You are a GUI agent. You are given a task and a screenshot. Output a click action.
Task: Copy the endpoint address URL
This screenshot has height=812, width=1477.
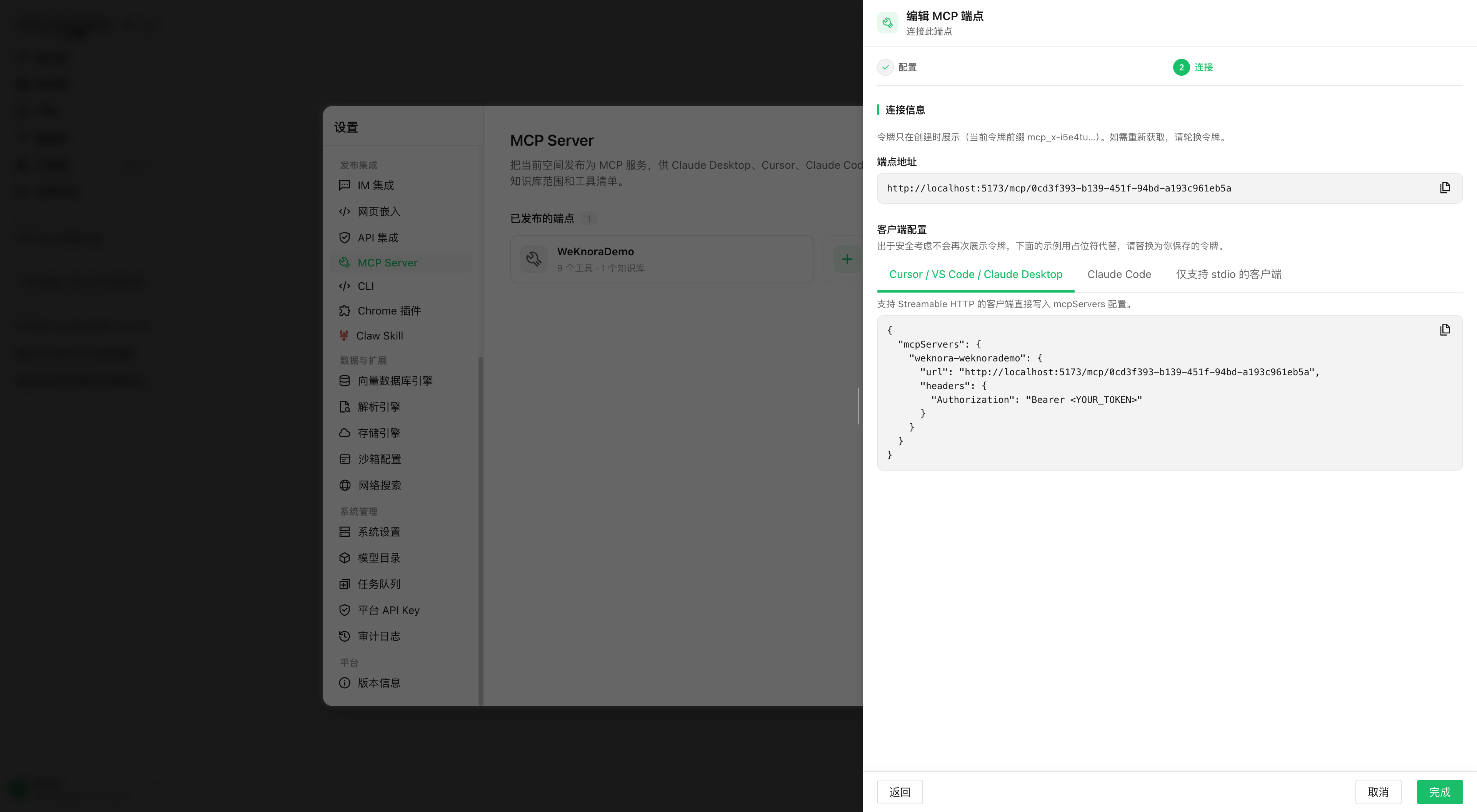tap(1445, 188)
